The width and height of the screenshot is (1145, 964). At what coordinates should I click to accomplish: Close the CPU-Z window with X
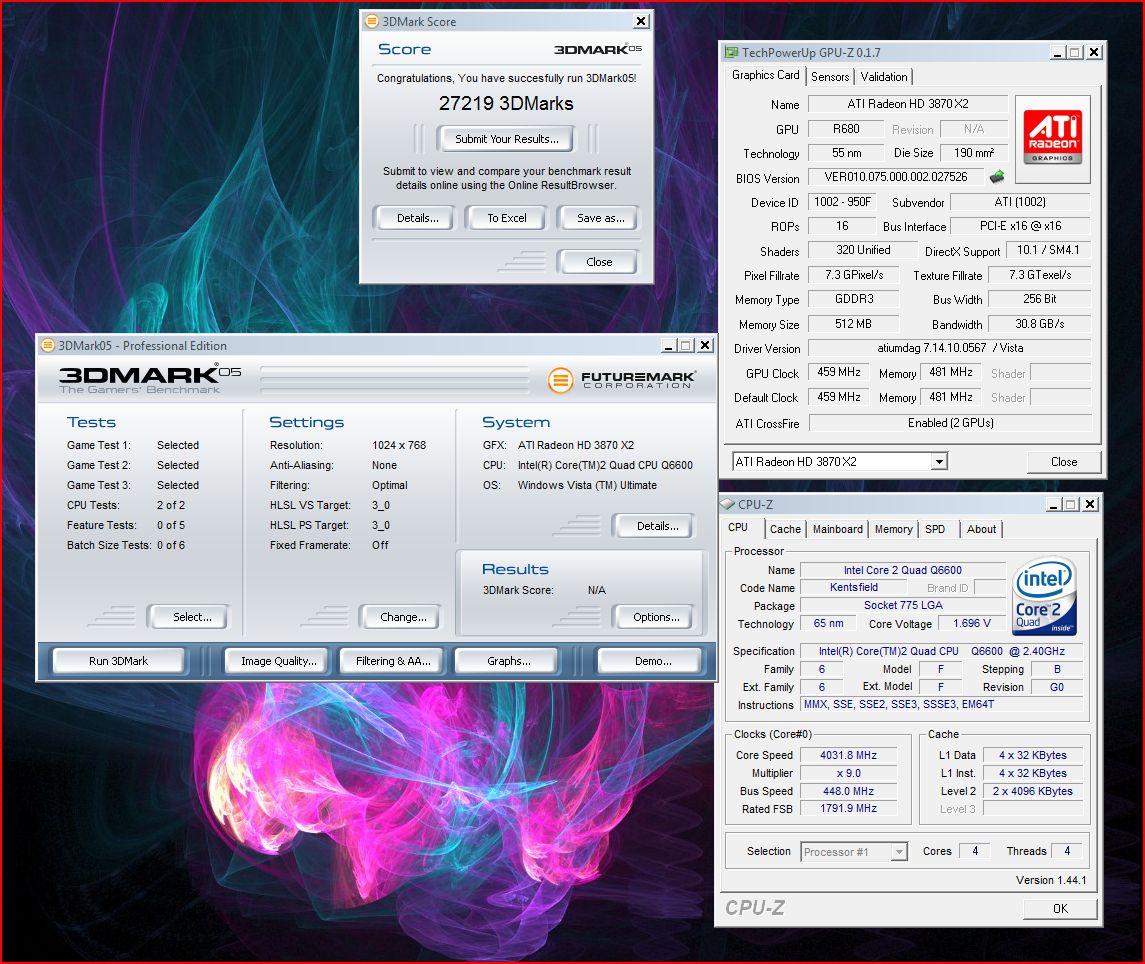pyautogui.click(x=1090, y=505)
